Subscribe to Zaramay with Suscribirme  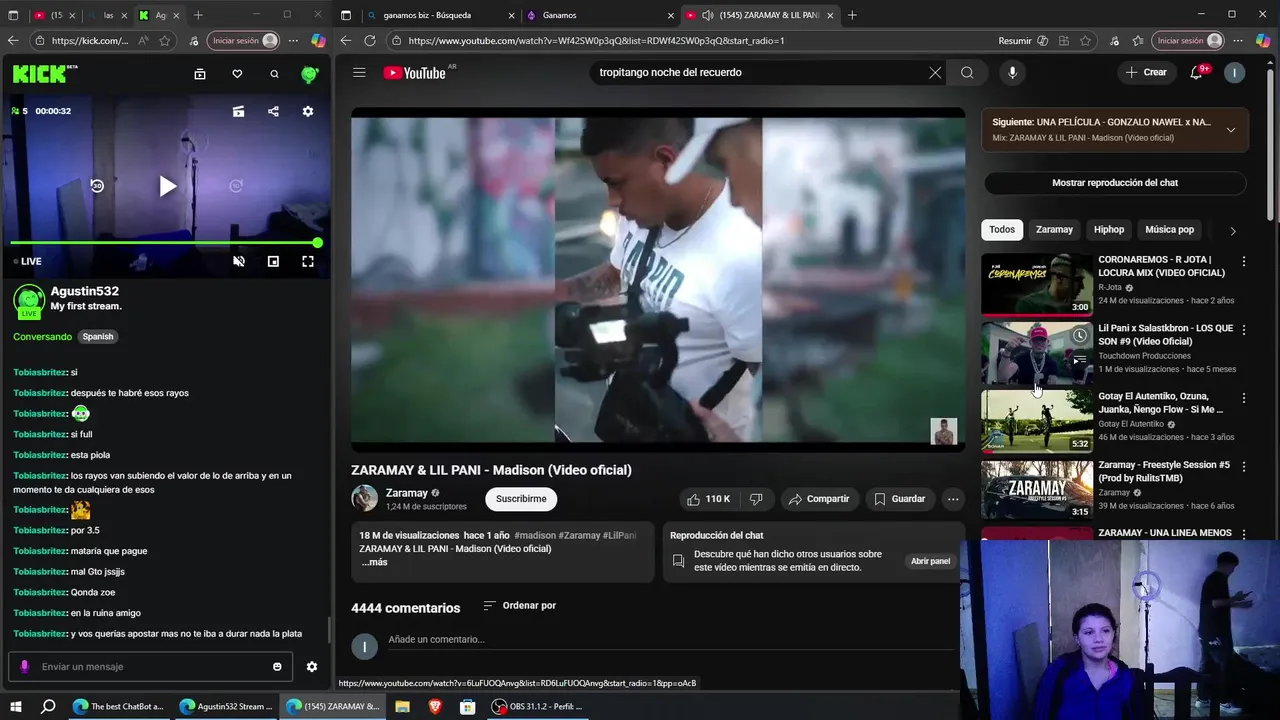(x=521, y=499)
